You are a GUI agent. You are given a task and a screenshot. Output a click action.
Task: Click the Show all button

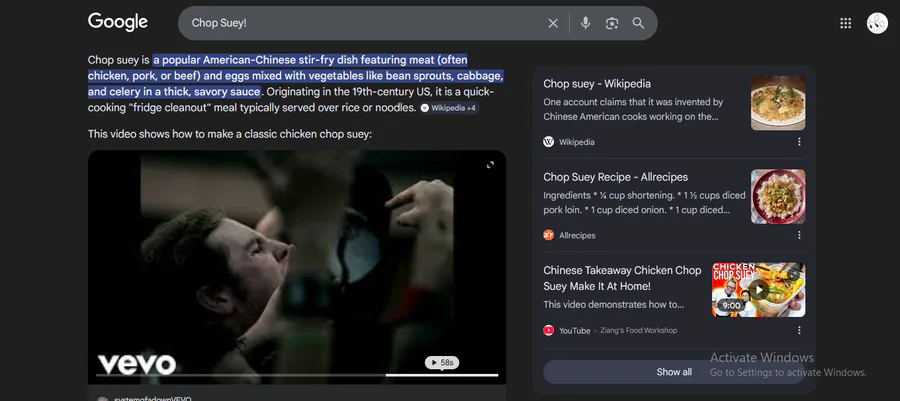pos(674,372)
